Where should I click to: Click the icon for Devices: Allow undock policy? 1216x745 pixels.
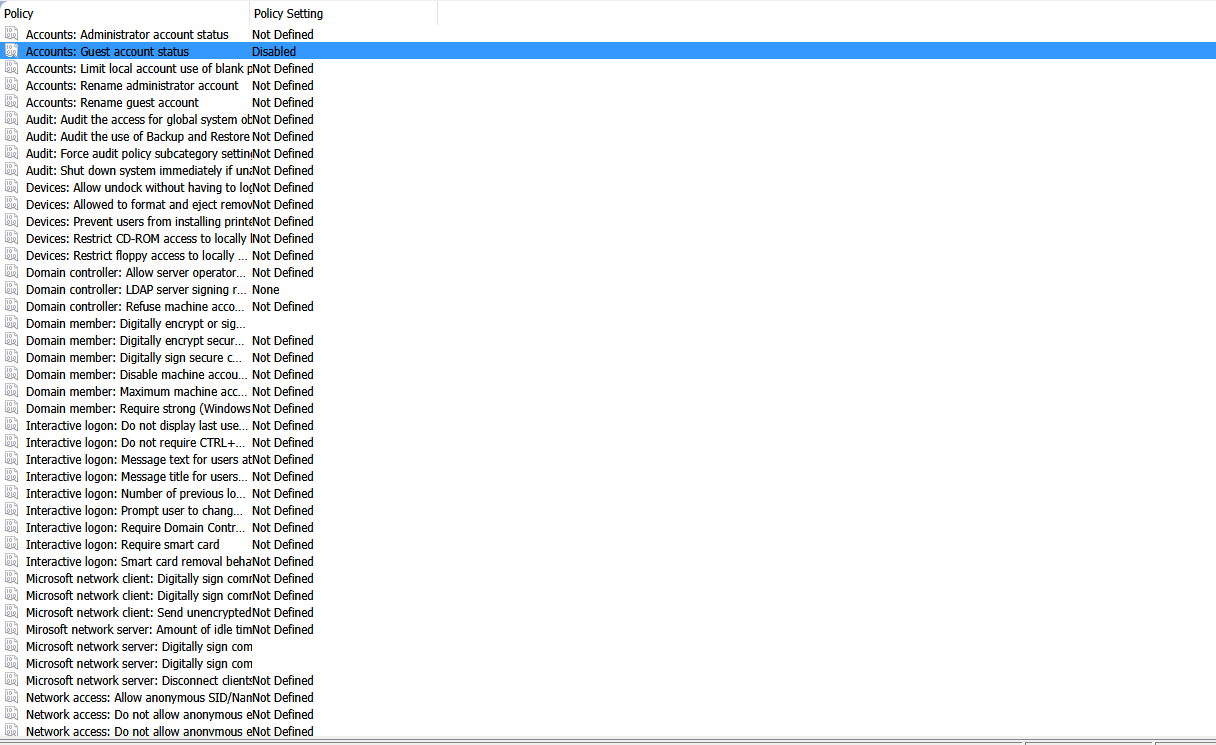coord(11,187)
